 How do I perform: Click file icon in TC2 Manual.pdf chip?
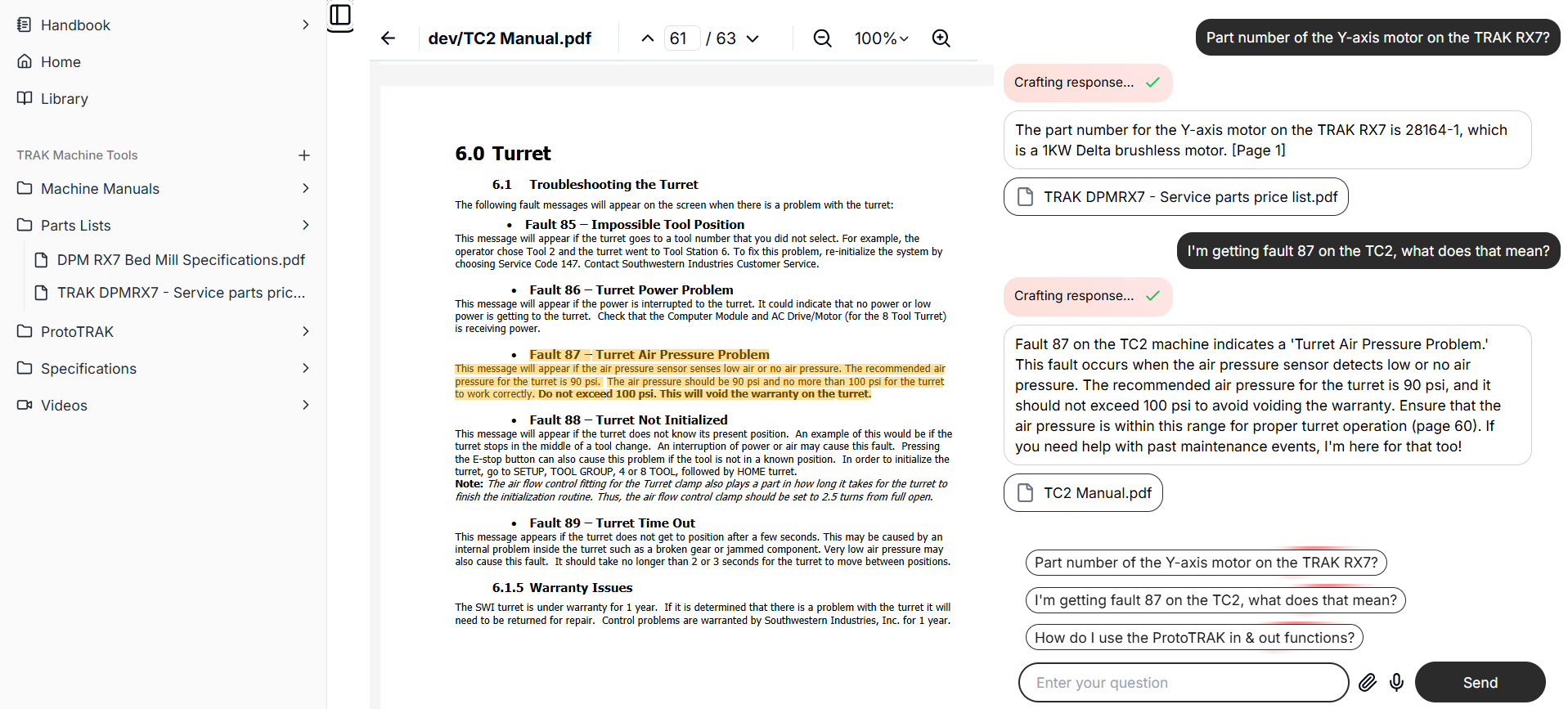1025,493
